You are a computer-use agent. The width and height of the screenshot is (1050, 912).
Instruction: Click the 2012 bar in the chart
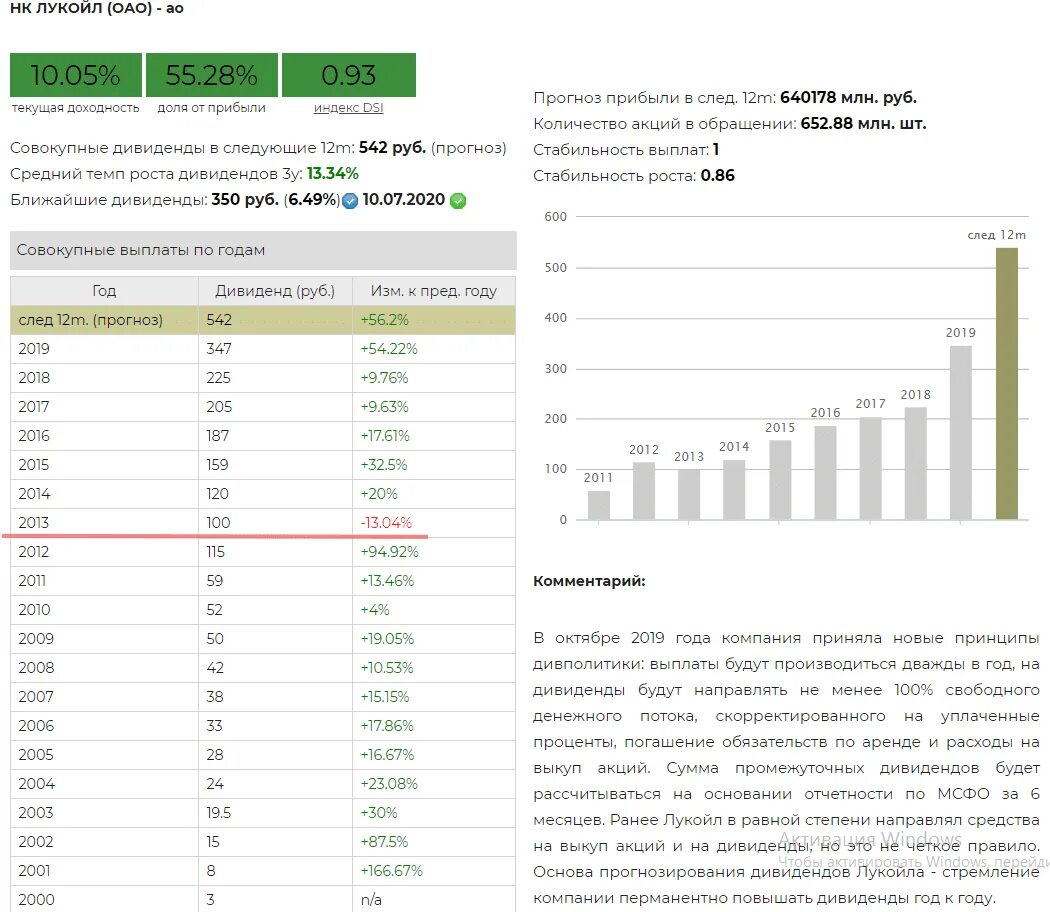tap(644, 491)
